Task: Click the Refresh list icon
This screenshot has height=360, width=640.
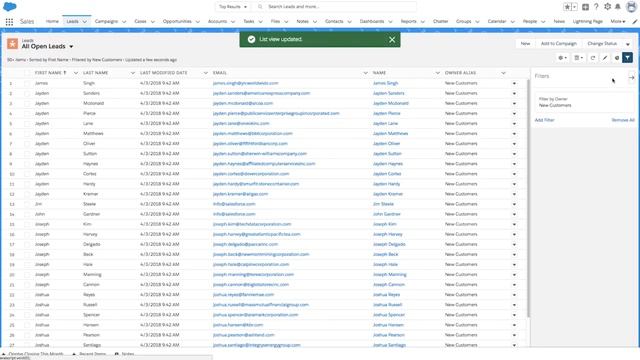Action: coord(593,58)
